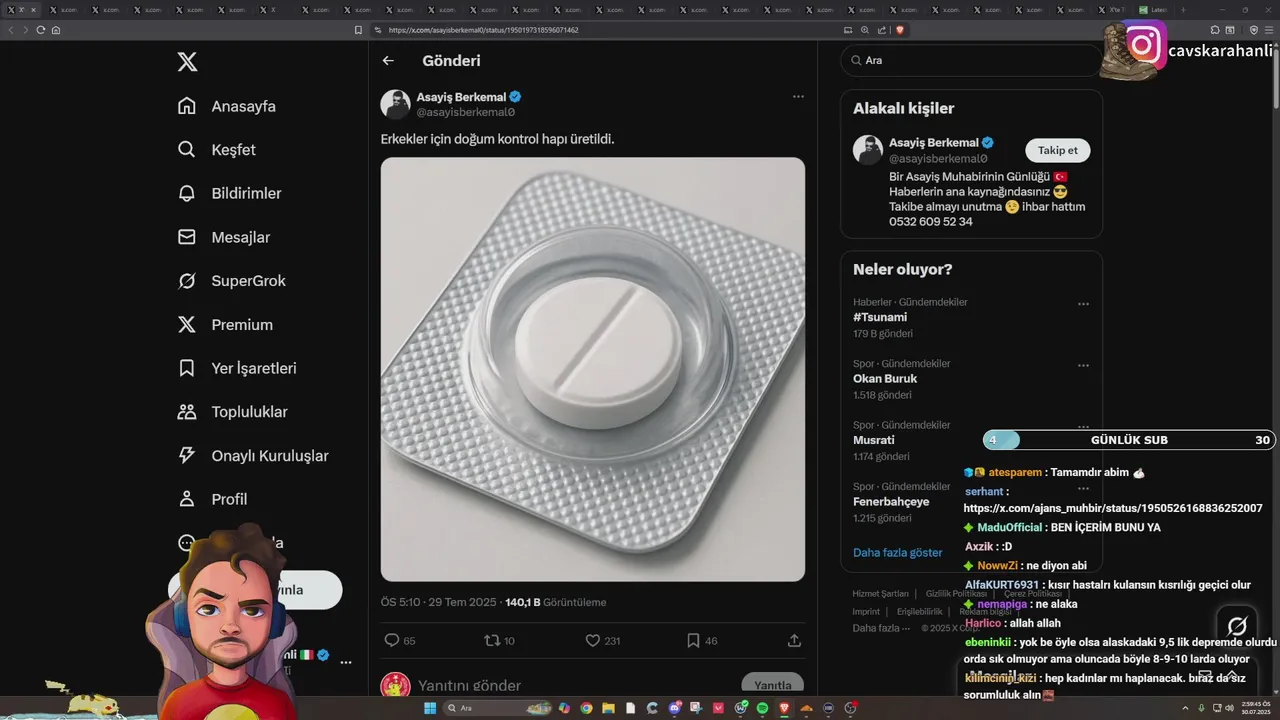Open the pill blister image
The width and height of the screenshot is (1280, 720).
pyautogui.click(x=593, y=369)
